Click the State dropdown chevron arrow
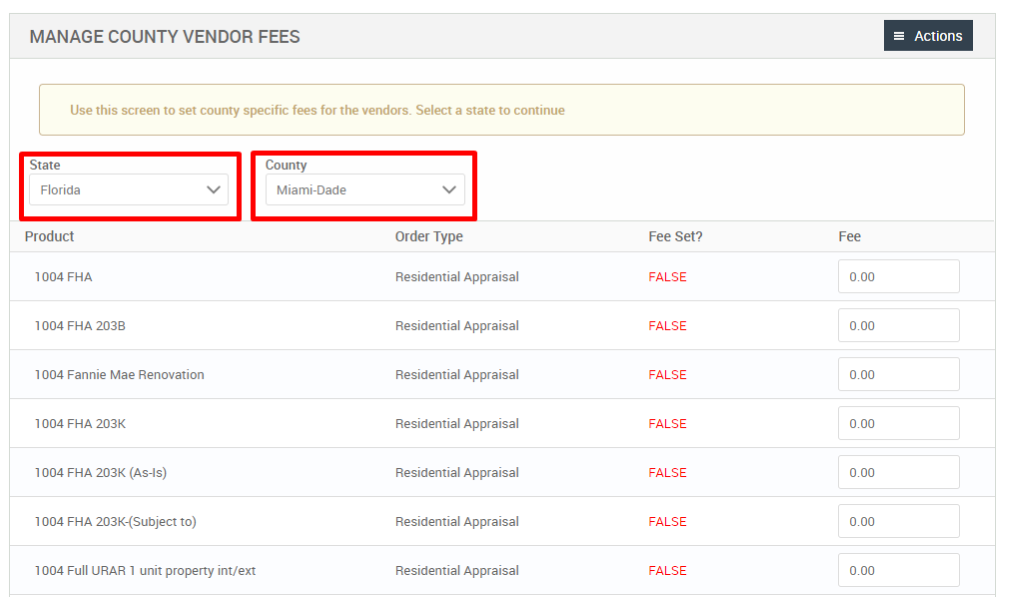 pos(213,189)
